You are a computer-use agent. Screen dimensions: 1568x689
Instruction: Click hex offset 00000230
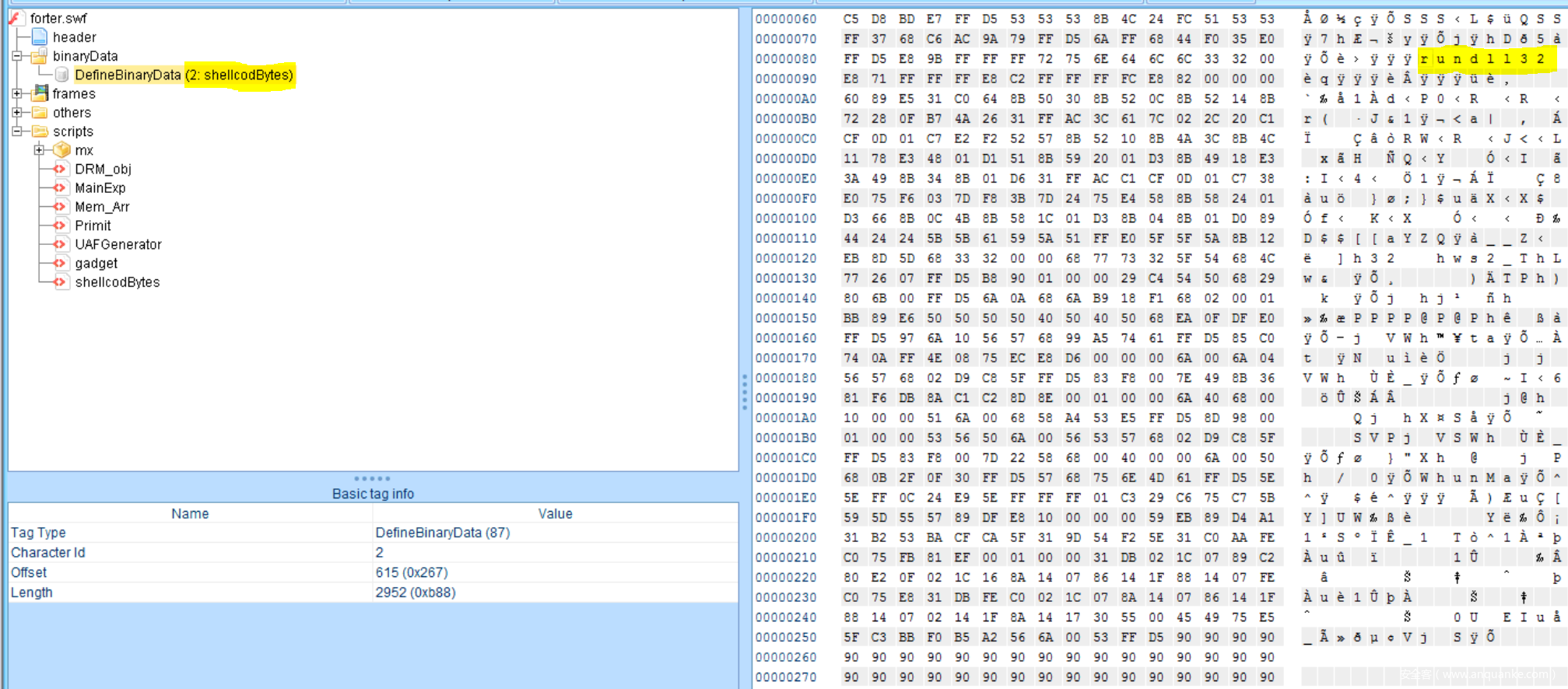coord(786,597)
